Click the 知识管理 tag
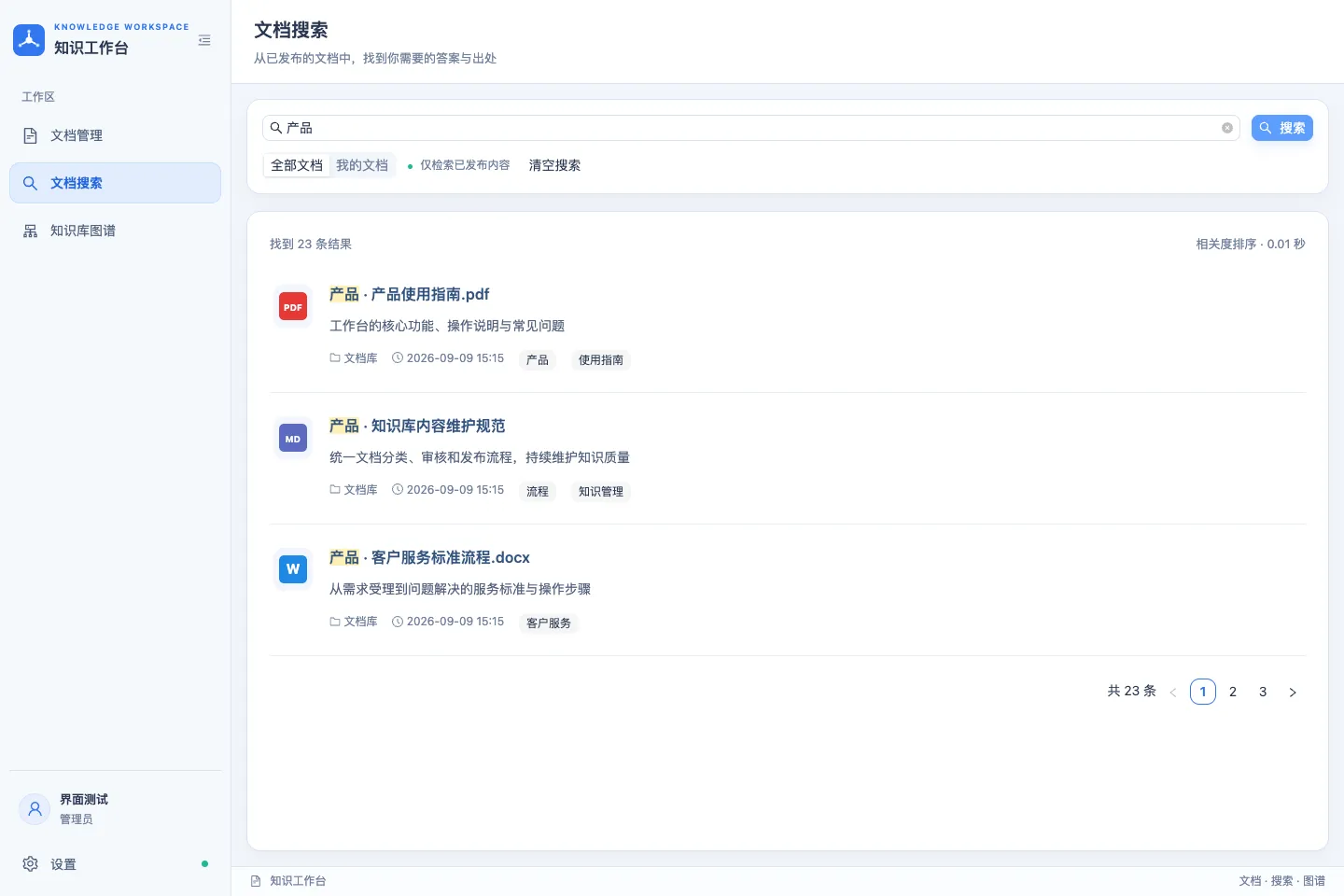Screen dimensions: 1344x896 (x=601, y=492)
